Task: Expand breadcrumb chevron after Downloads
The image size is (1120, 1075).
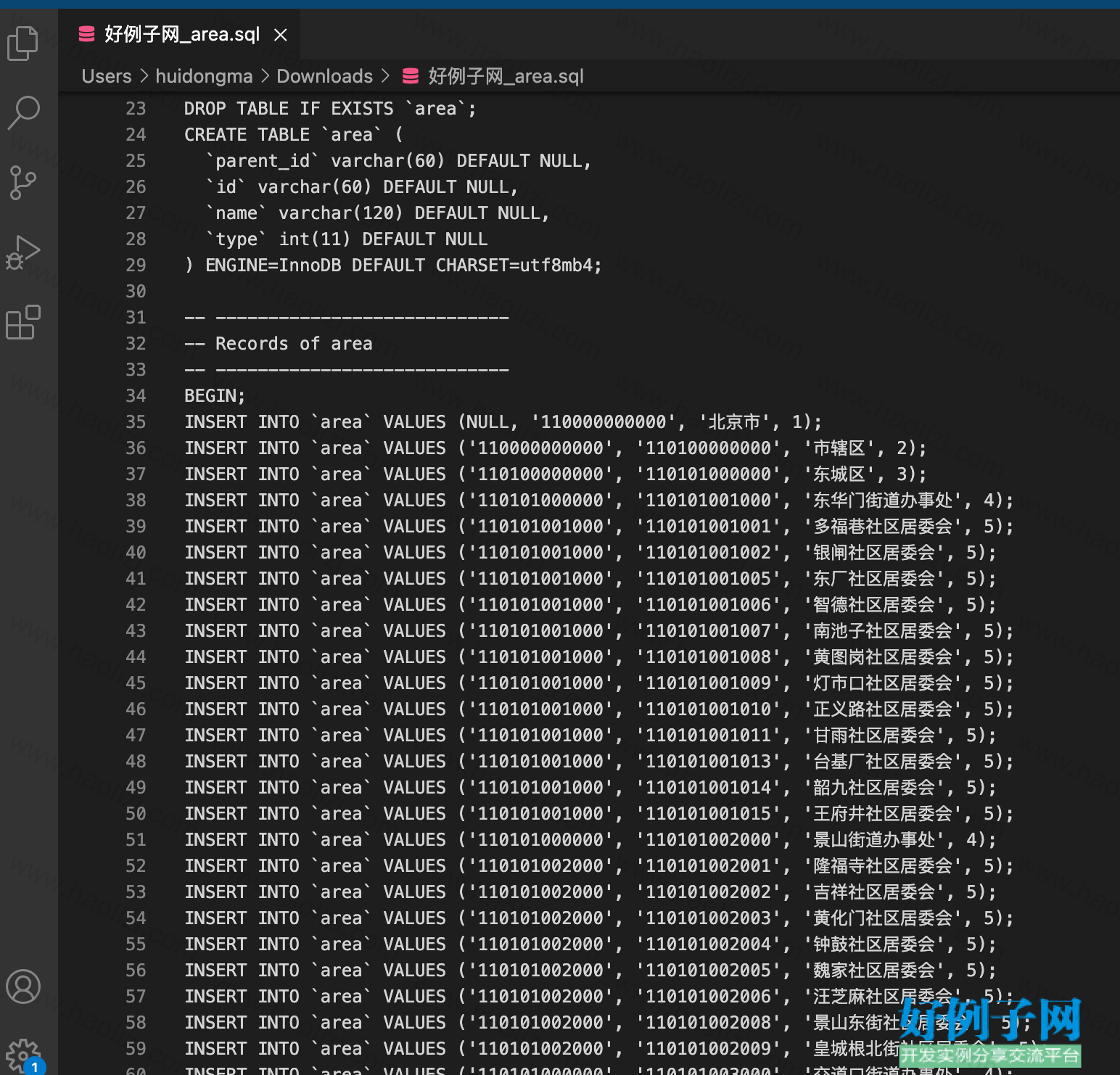Action: point(385,76)
